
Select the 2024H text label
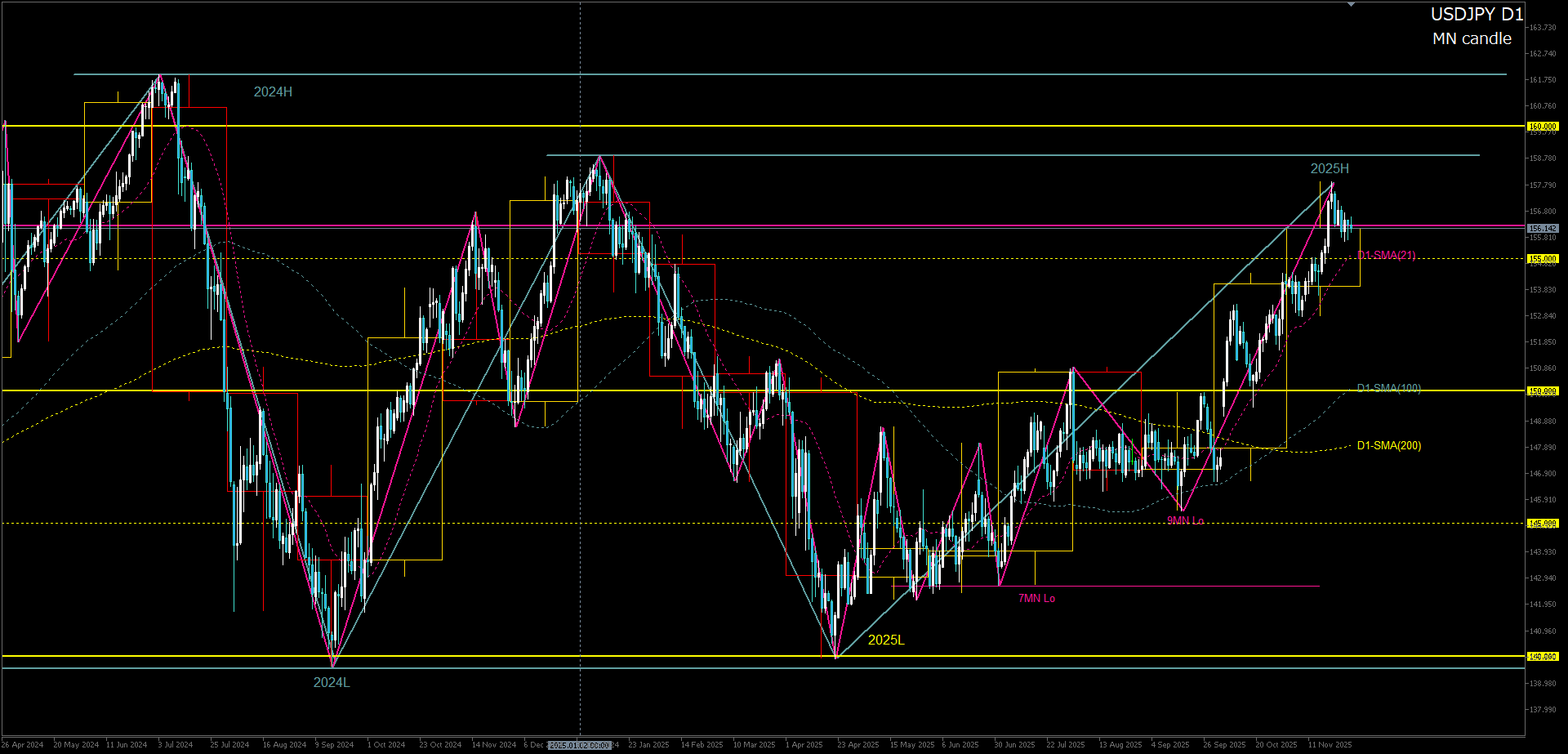[273, 92]
